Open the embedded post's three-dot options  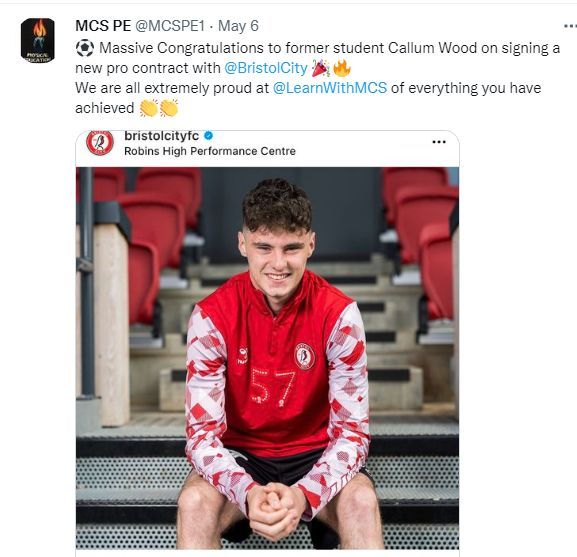(439, 142)
